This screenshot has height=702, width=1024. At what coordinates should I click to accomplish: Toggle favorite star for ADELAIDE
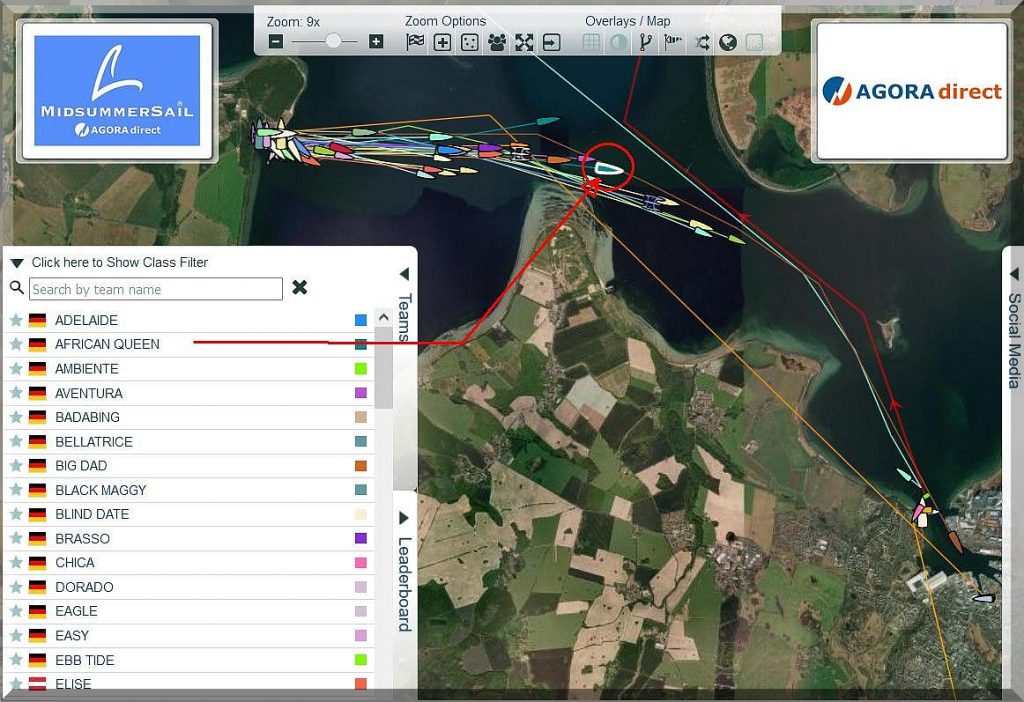coord(16,320)
